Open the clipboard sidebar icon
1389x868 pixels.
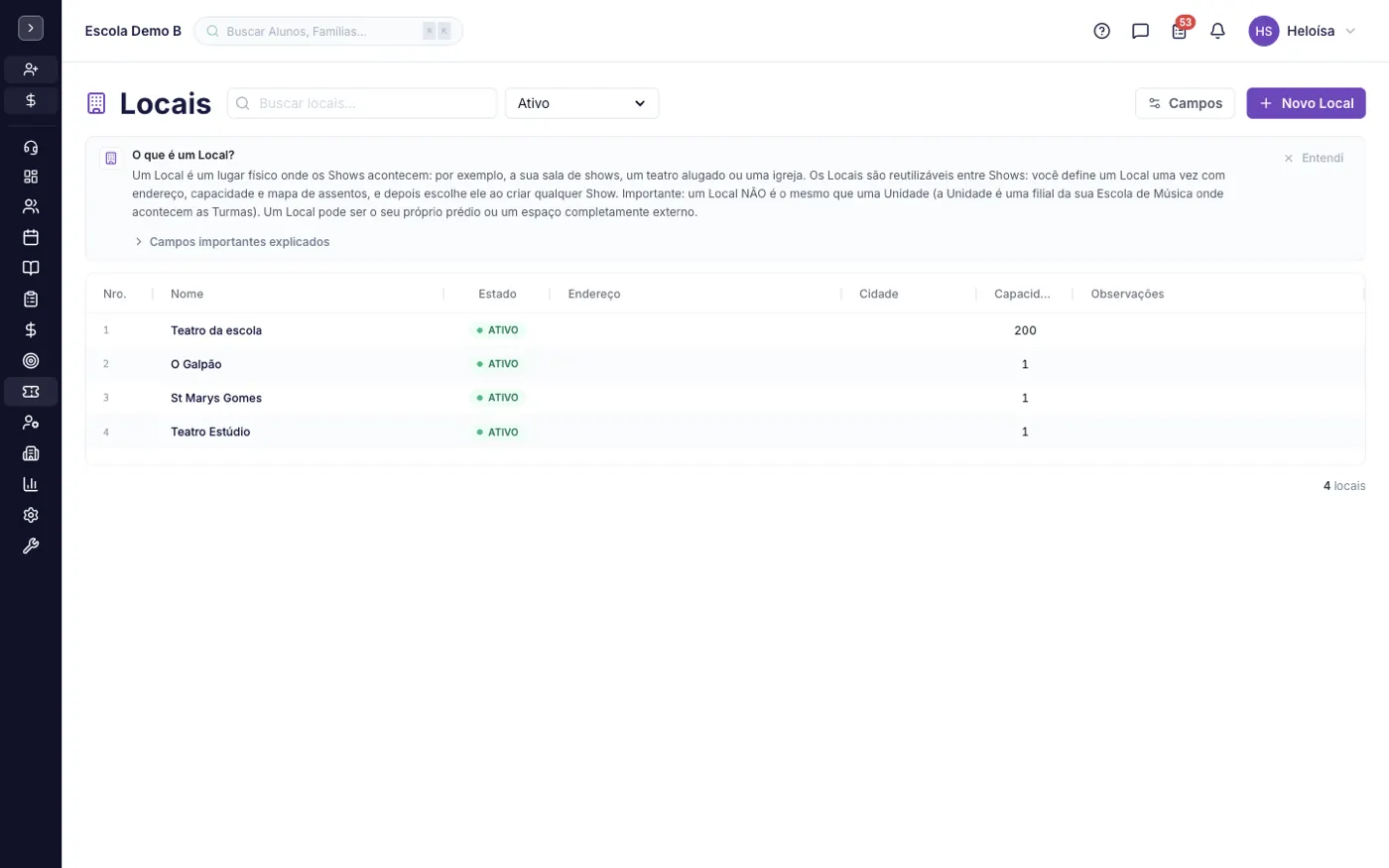click(31, 299)
